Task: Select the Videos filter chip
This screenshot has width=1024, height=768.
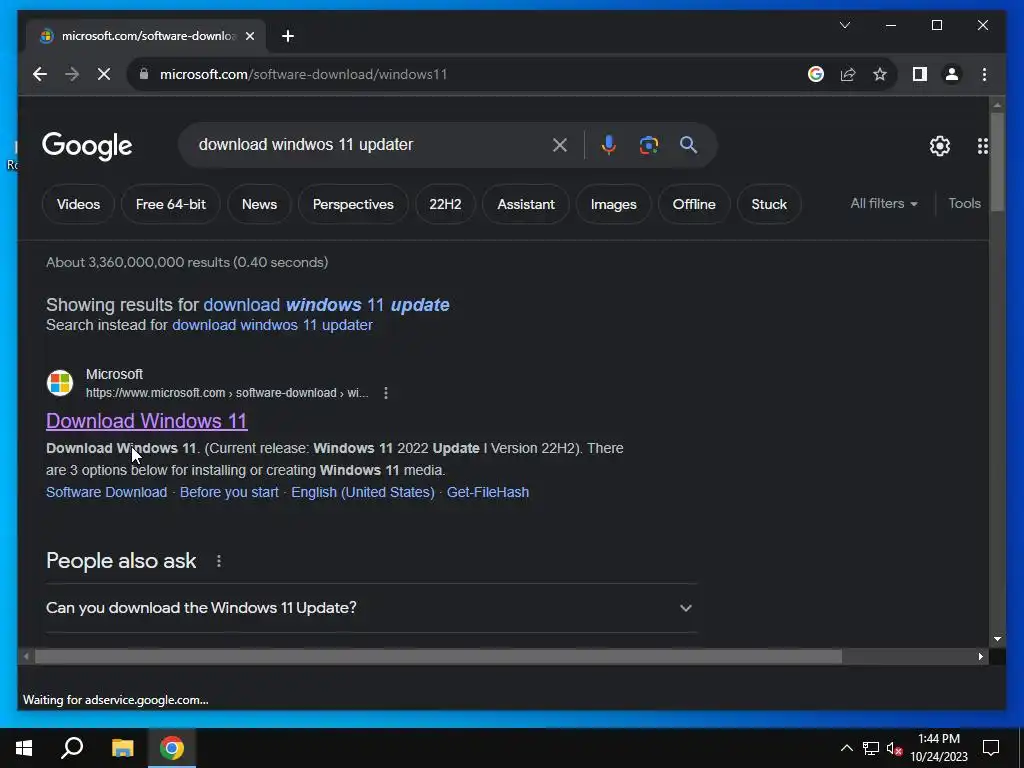Action: point(78,204)
